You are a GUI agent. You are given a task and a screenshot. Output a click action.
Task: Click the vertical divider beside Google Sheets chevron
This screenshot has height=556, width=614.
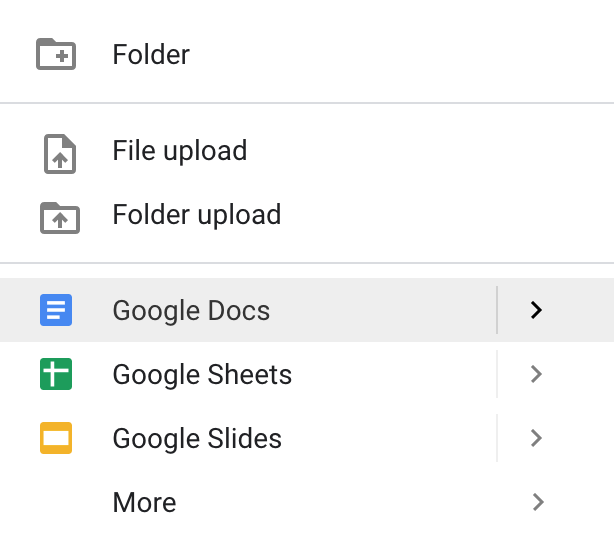497,374
